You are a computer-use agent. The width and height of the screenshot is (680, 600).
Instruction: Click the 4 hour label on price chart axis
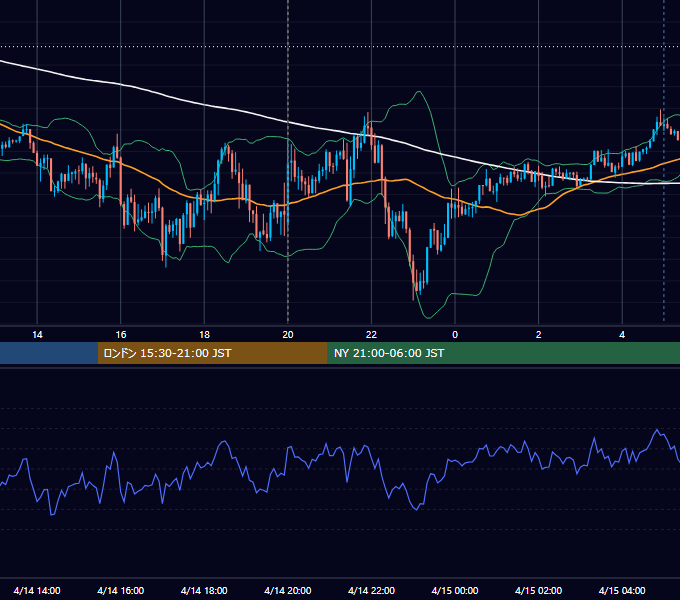[622, 335]
